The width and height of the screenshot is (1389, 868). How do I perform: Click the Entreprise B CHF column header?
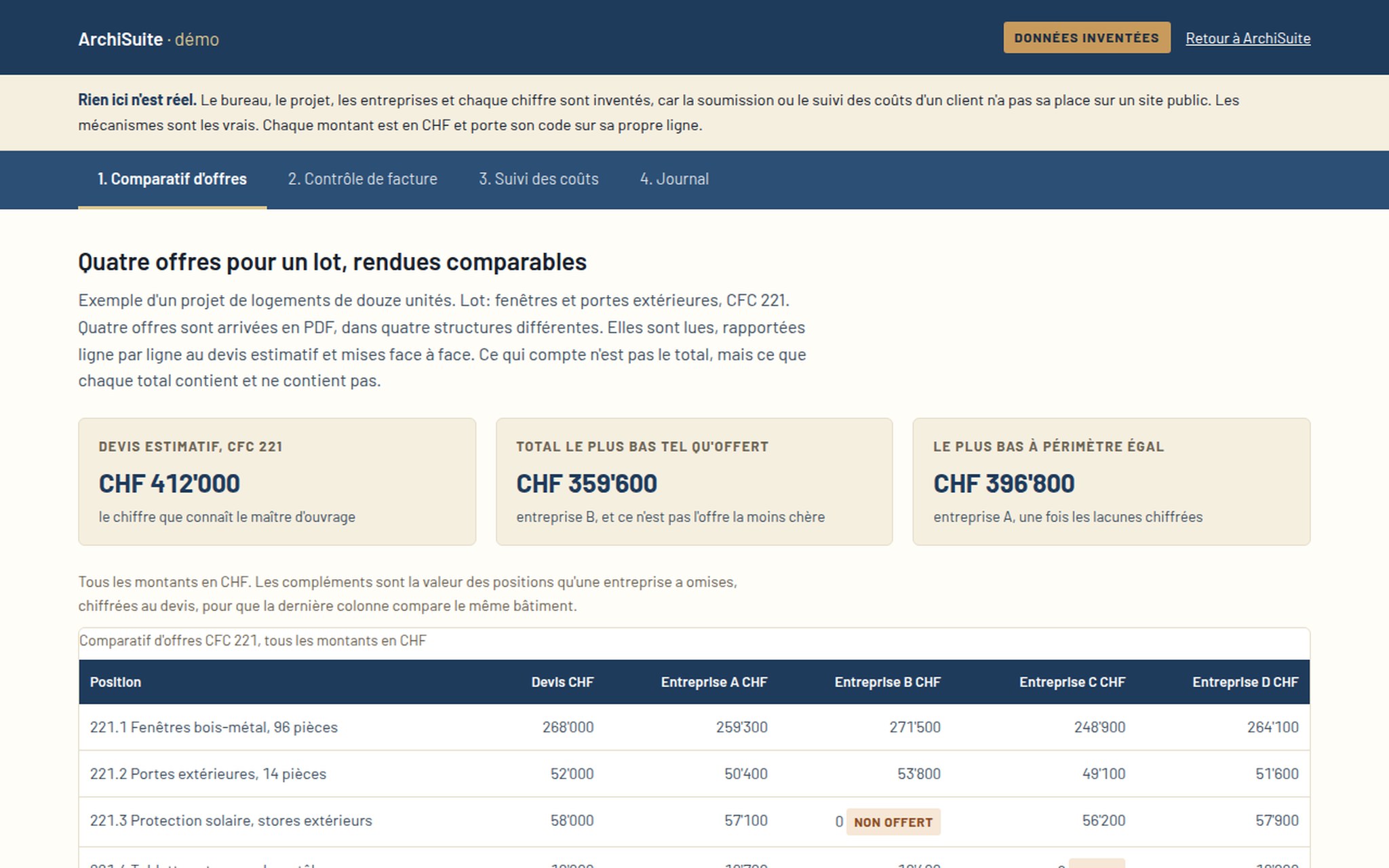pyautogui.click(x=887, y=682)
